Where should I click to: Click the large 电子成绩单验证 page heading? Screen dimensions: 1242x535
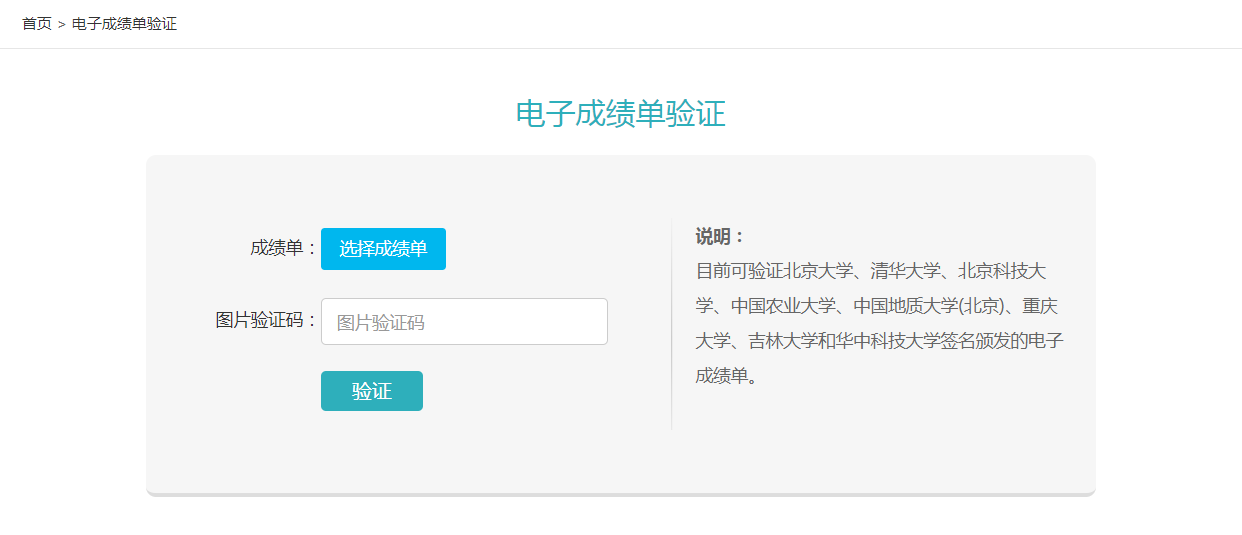click(620, 114)
